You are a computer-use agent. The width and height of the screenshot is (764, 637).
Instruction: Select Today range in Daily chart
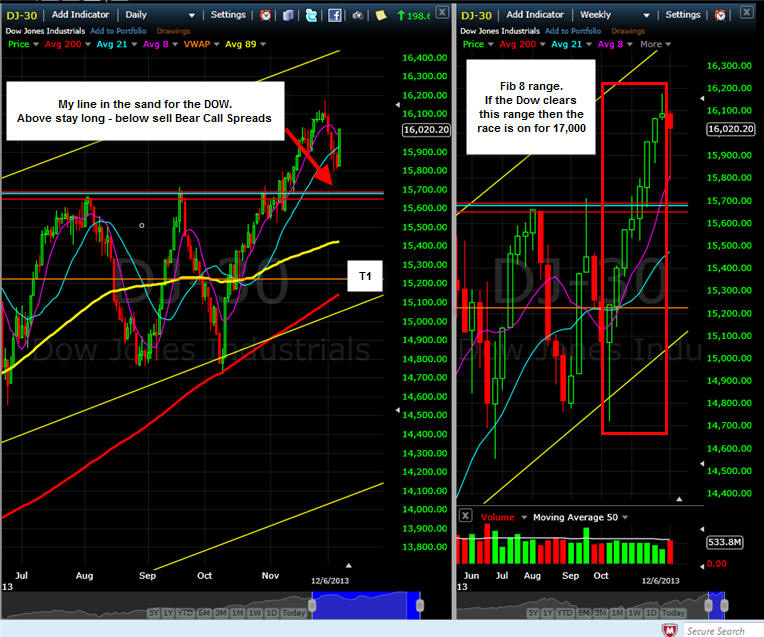(x=294, y=613)
